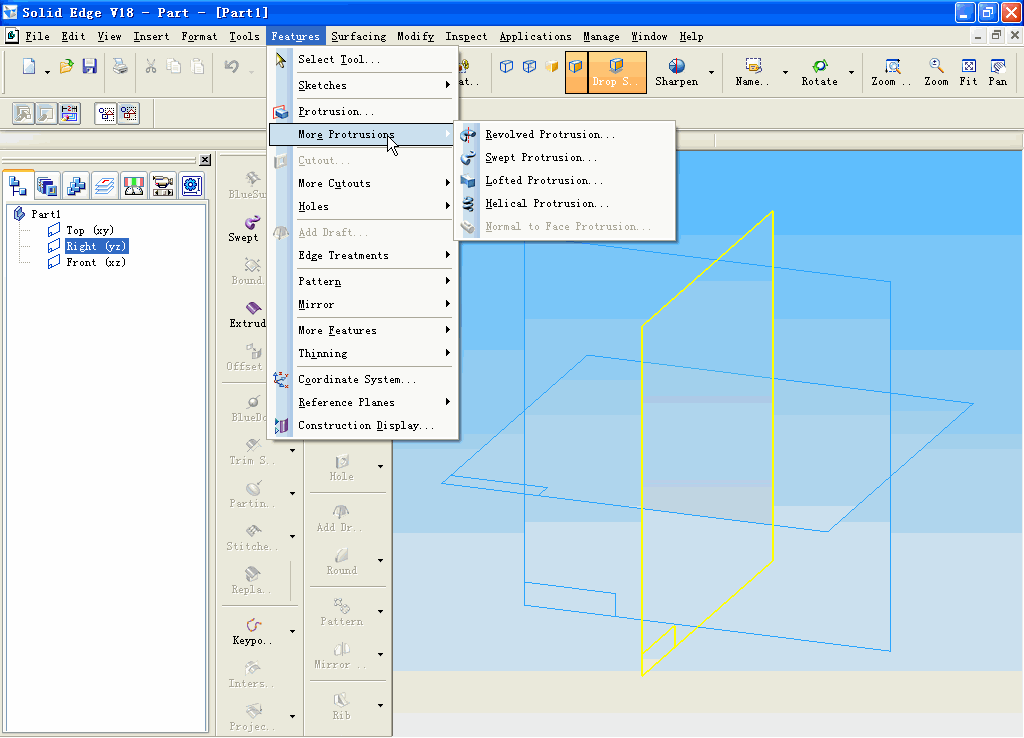The image size is (1024, 738).
Task: Click the Pan hand icon
Action: (998, 72)
